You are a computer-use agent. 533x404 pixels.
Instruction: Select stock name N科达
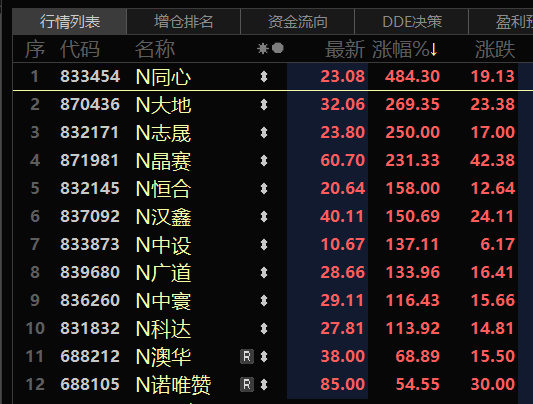[x=163, y=329]
